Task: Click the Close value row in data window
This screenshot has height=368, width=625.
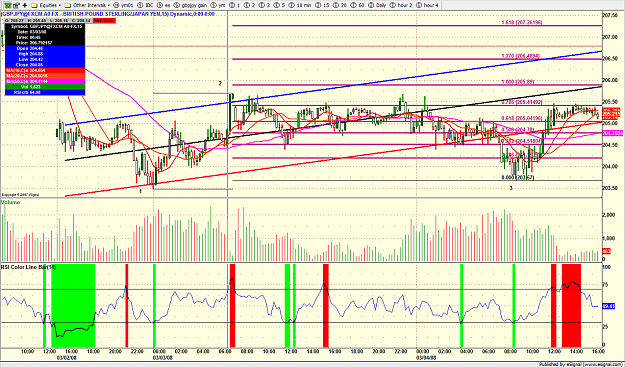Action: coord(45,65)
